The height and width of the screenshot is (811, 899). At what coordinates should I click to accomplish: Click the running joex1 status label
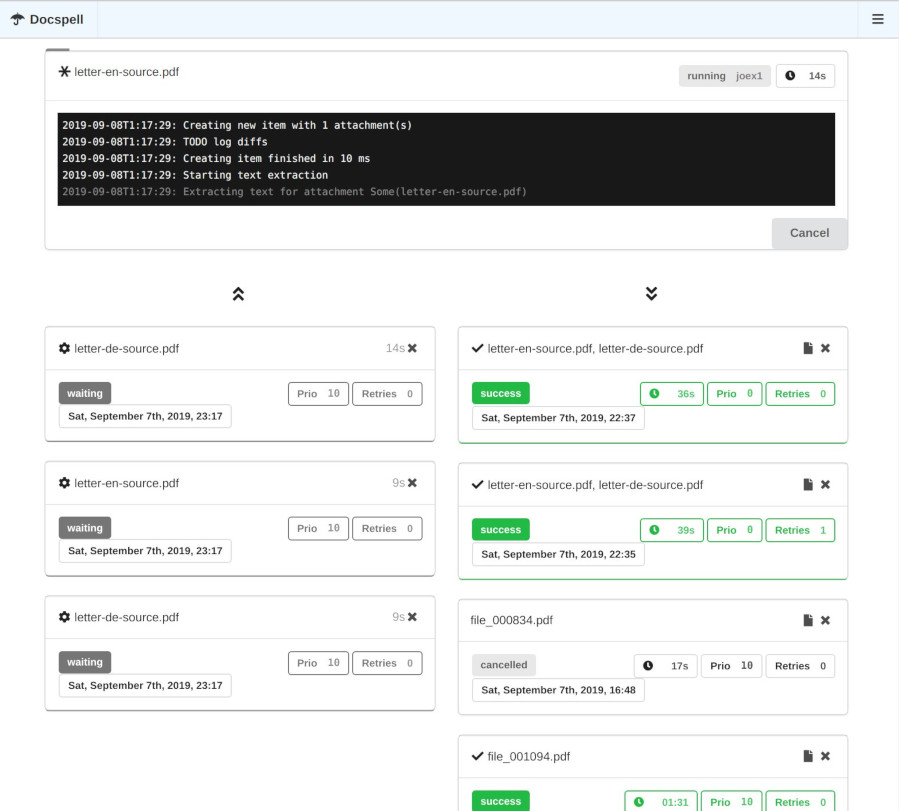pyautogui.click(x=724, y=76)
